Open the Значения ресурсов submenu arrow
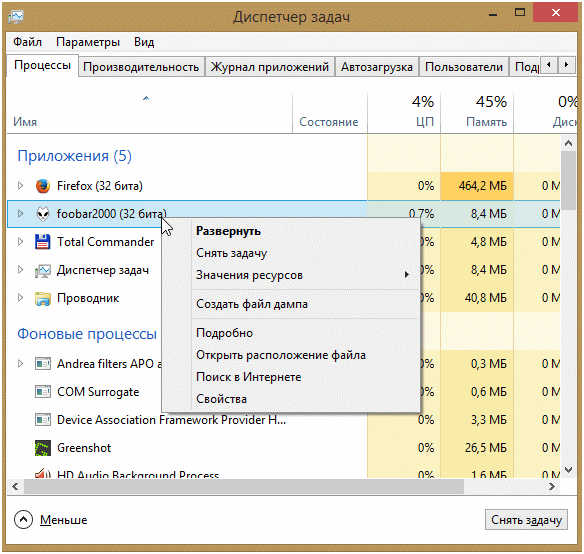 click(x=407, y=275)
